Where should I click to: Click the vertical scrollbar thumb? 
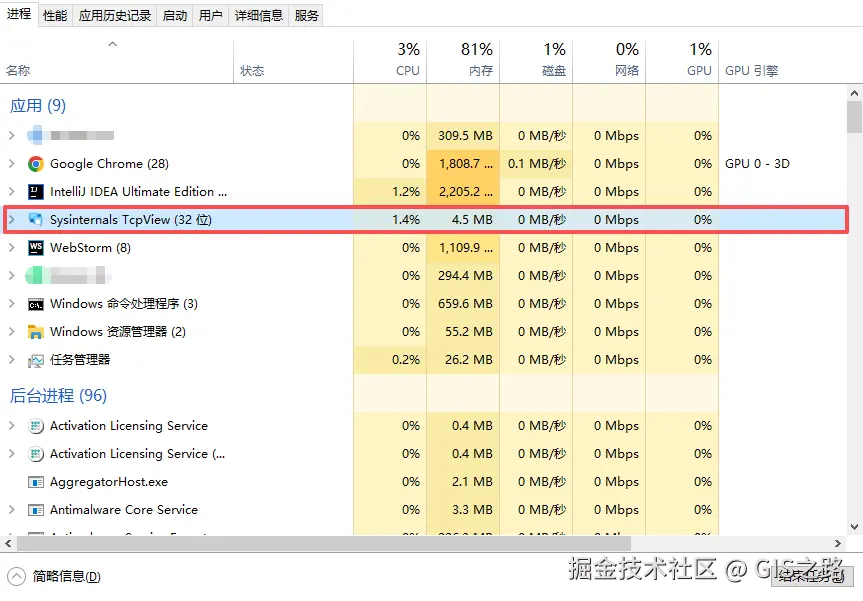point(854,117)
